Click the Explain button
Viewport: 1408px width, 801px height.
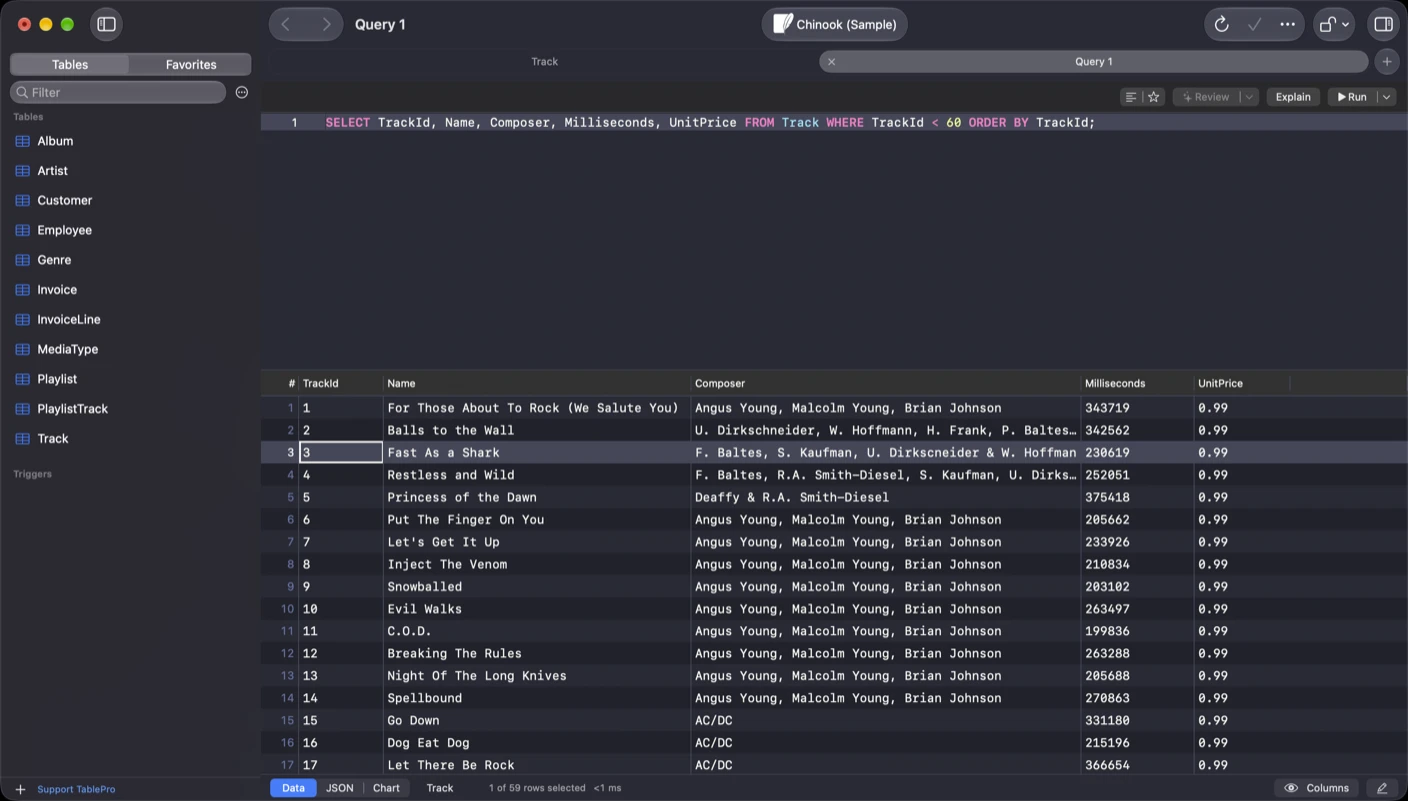(1293, 97)
